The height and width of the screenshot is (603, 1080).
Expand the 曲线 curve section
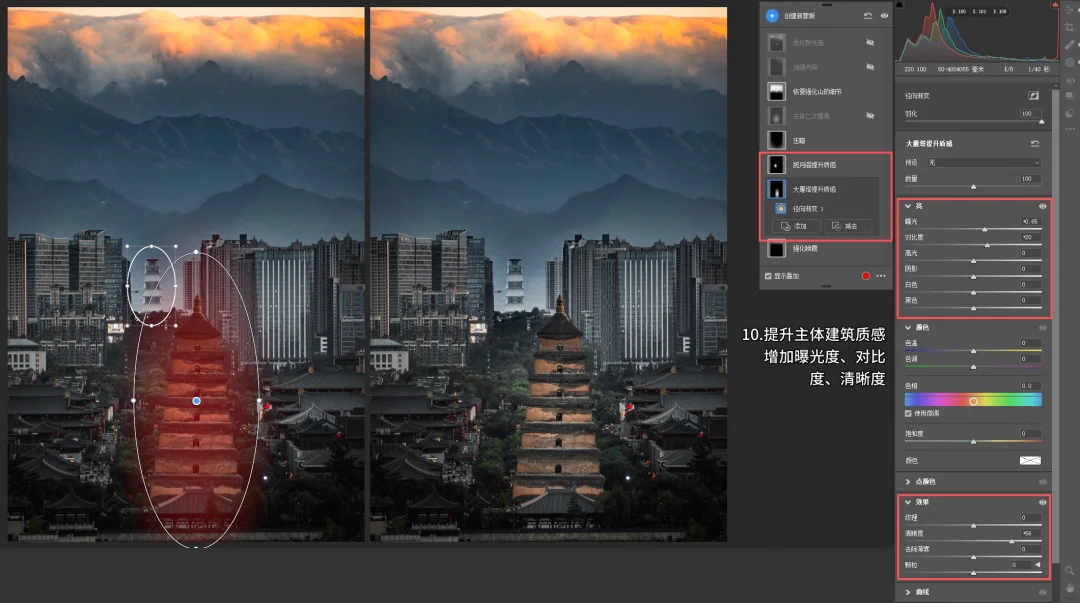pyautogui.click(x=908, y=592)
